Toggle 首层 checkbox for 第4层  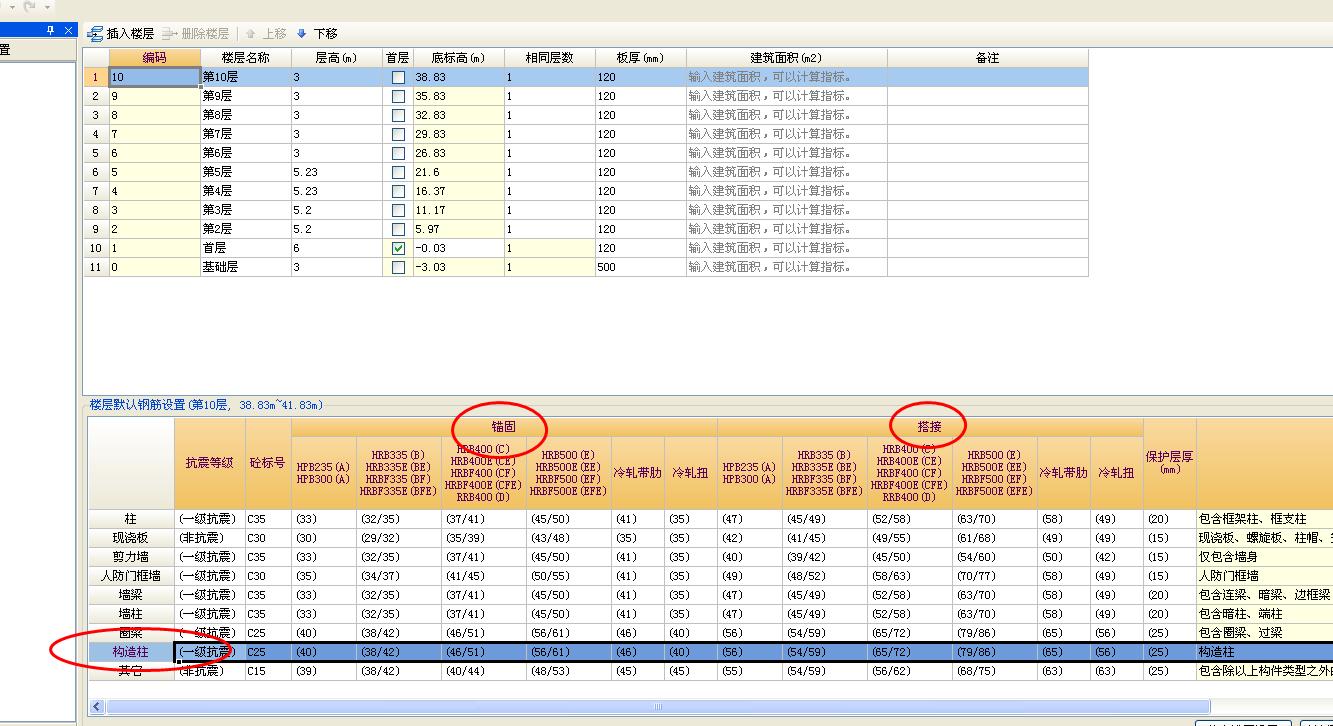tap(398, 191)
